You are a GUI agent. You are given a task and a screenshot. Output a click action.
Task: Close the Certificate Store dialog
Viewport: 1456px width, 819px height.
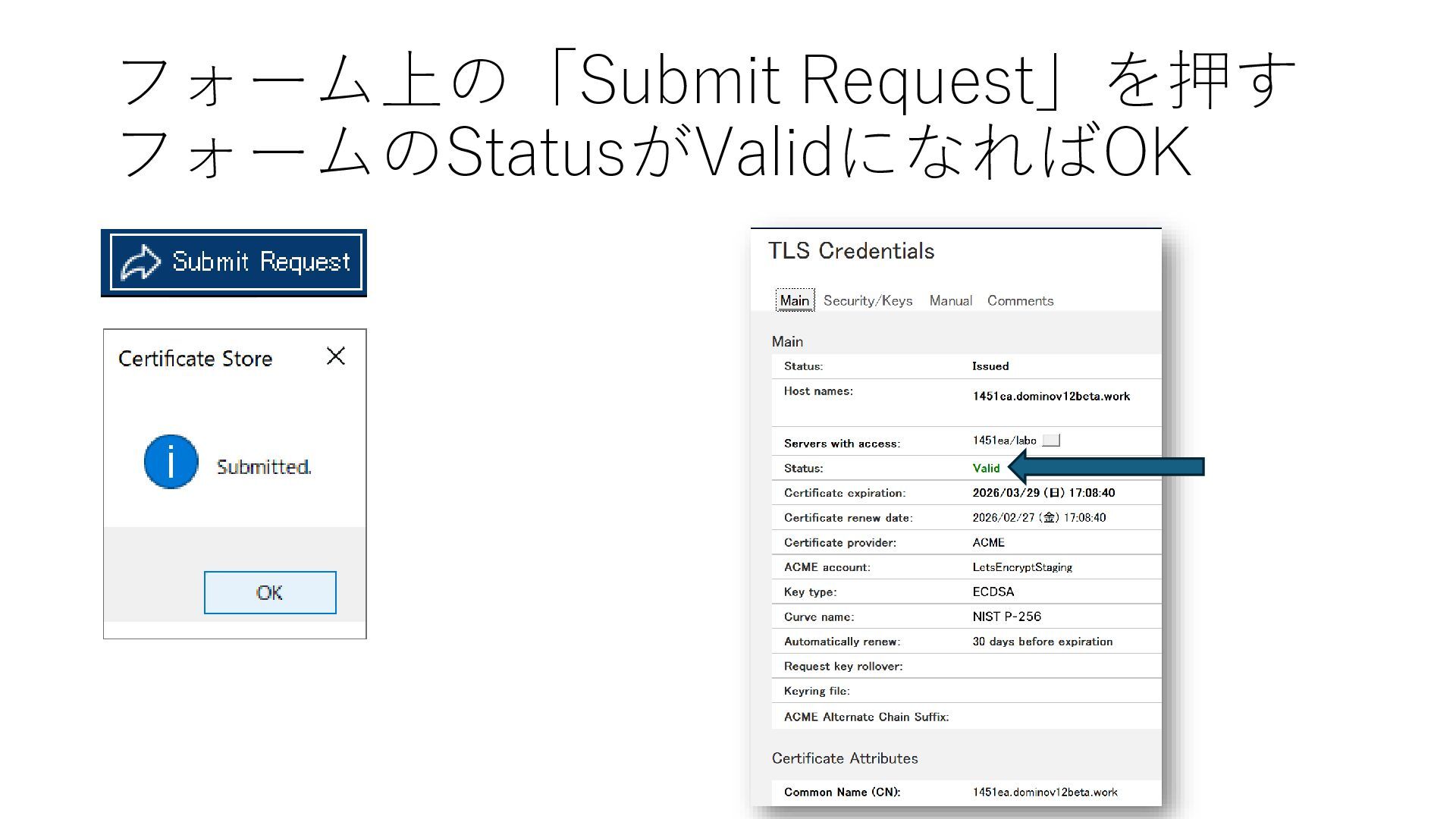click(x=335, y=356)
